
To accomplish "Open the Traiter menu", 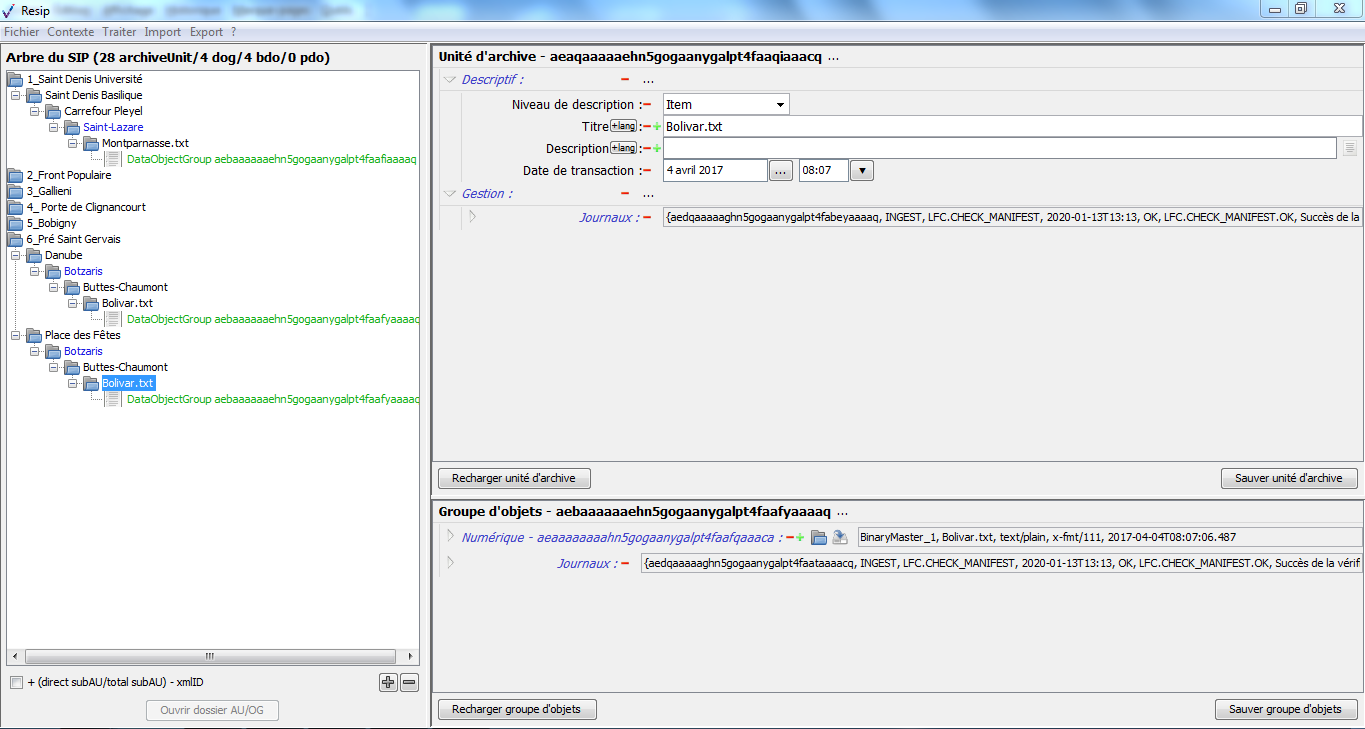I will point(119,32).
